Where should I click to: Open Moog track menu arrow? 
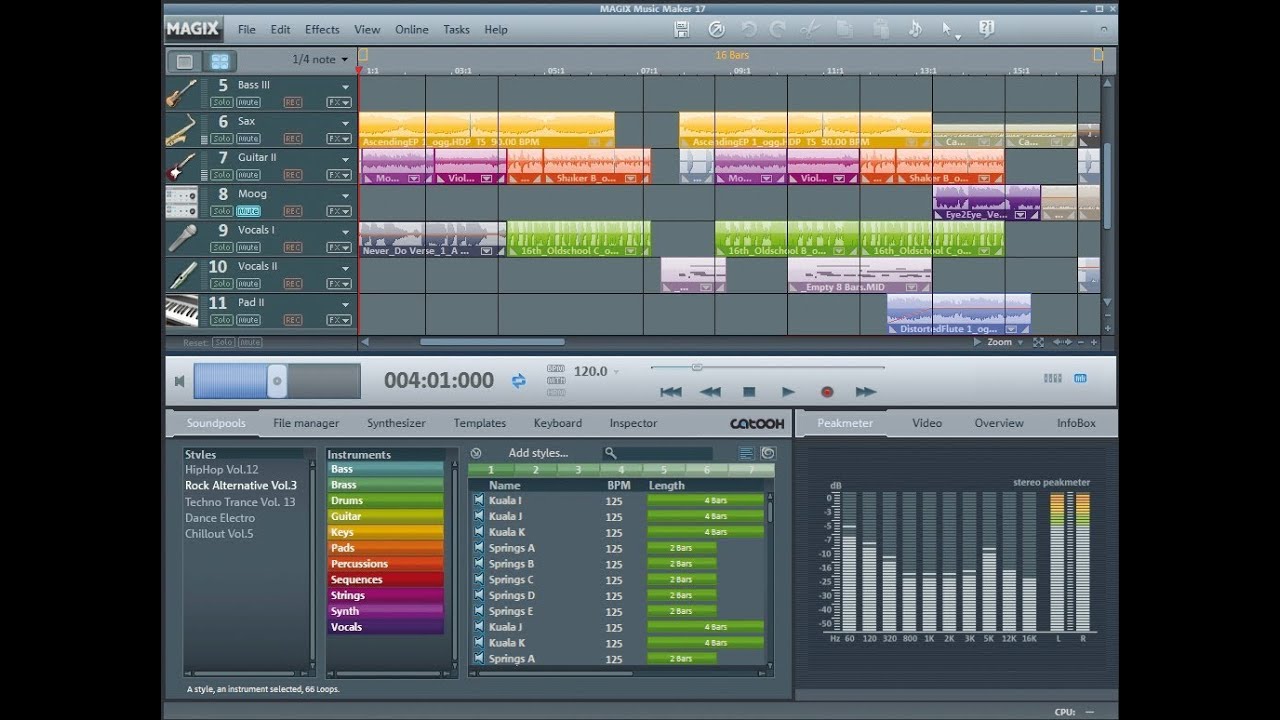[345, 195]
